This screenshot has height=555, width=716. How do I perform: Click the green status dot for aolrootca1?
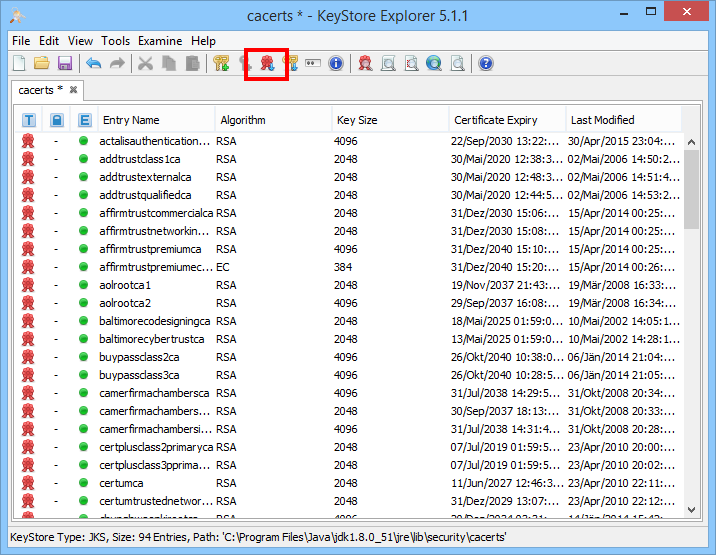pos(83,285)
